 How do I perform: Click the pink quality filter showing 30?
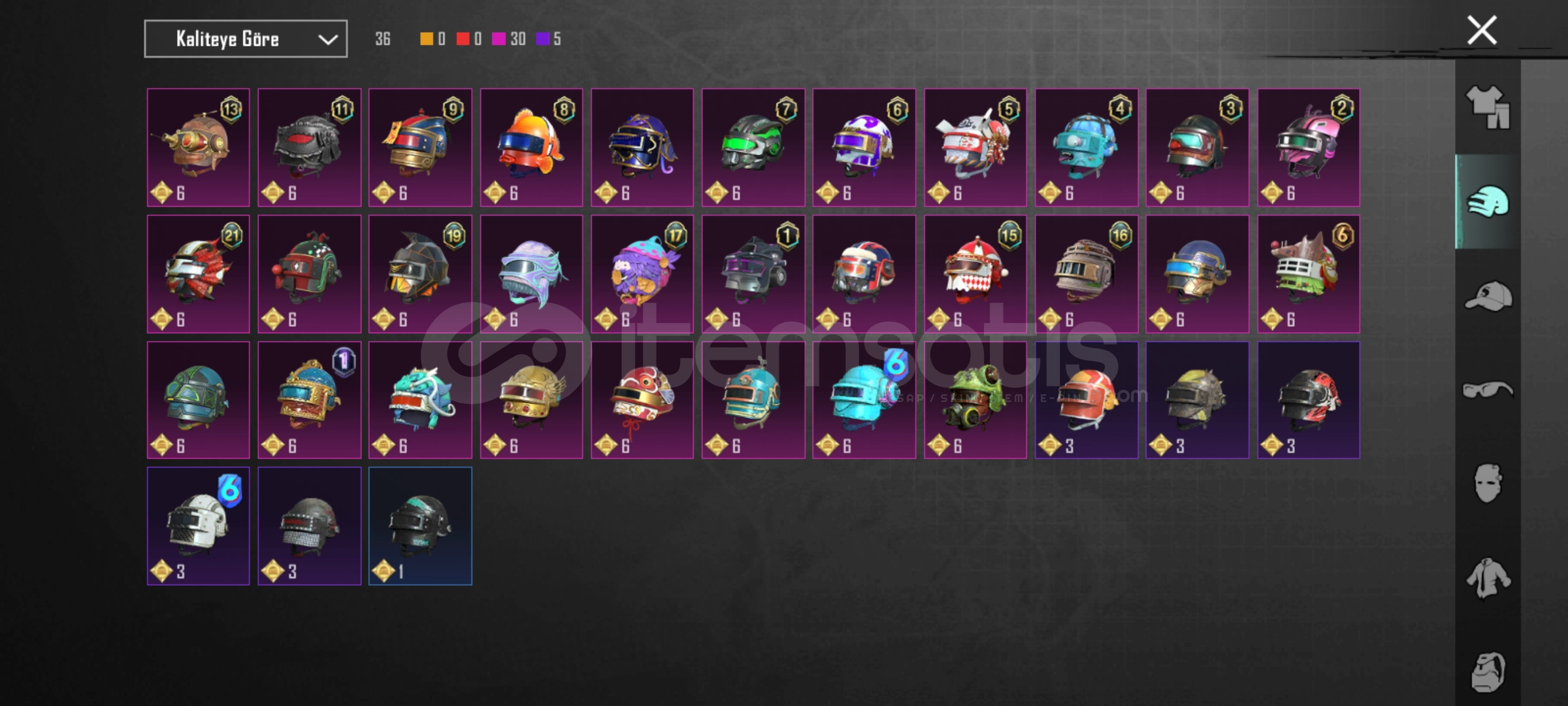[x=508, y=39]
